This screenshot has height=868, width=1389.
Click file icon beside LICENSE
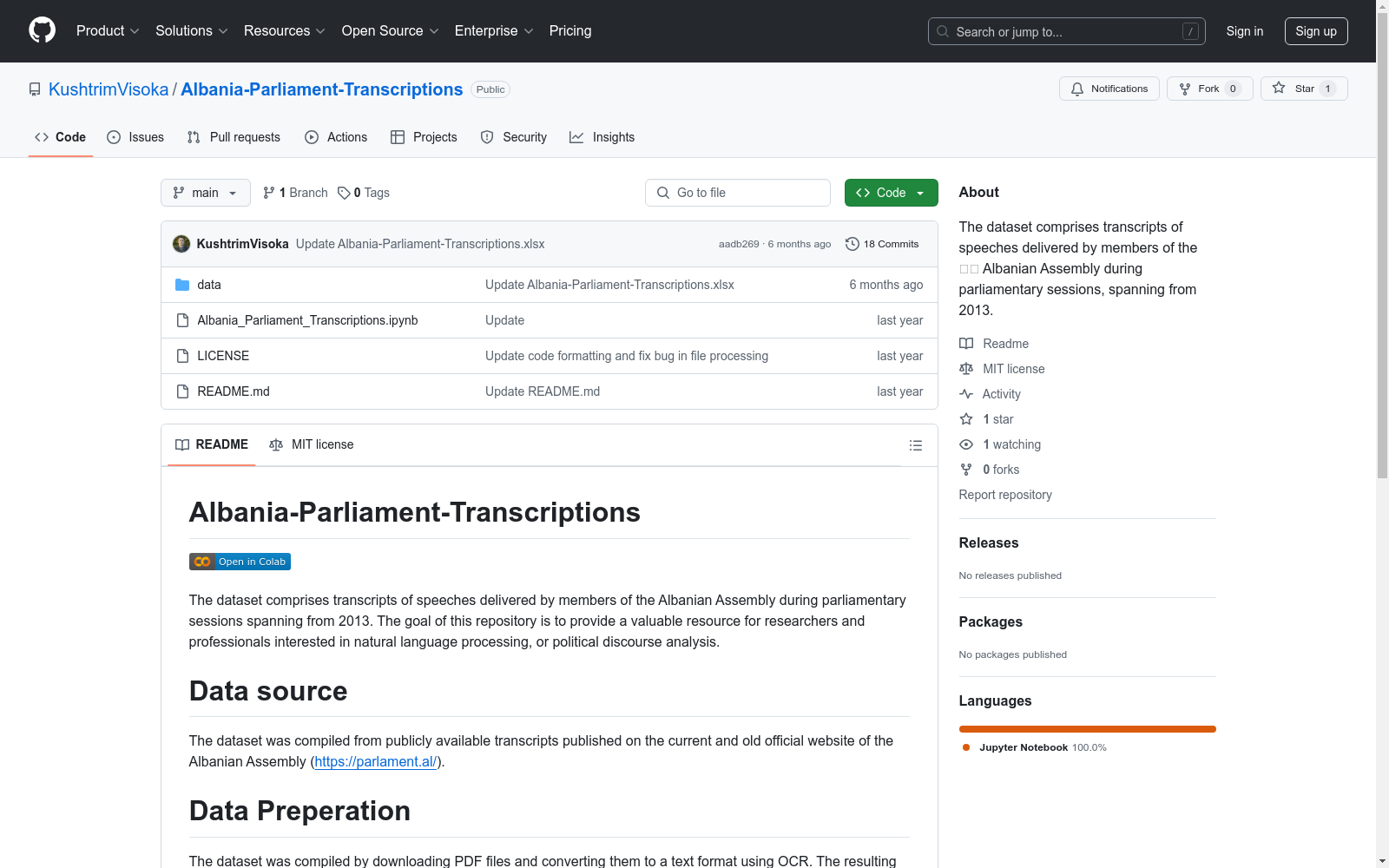click(182, 356)
